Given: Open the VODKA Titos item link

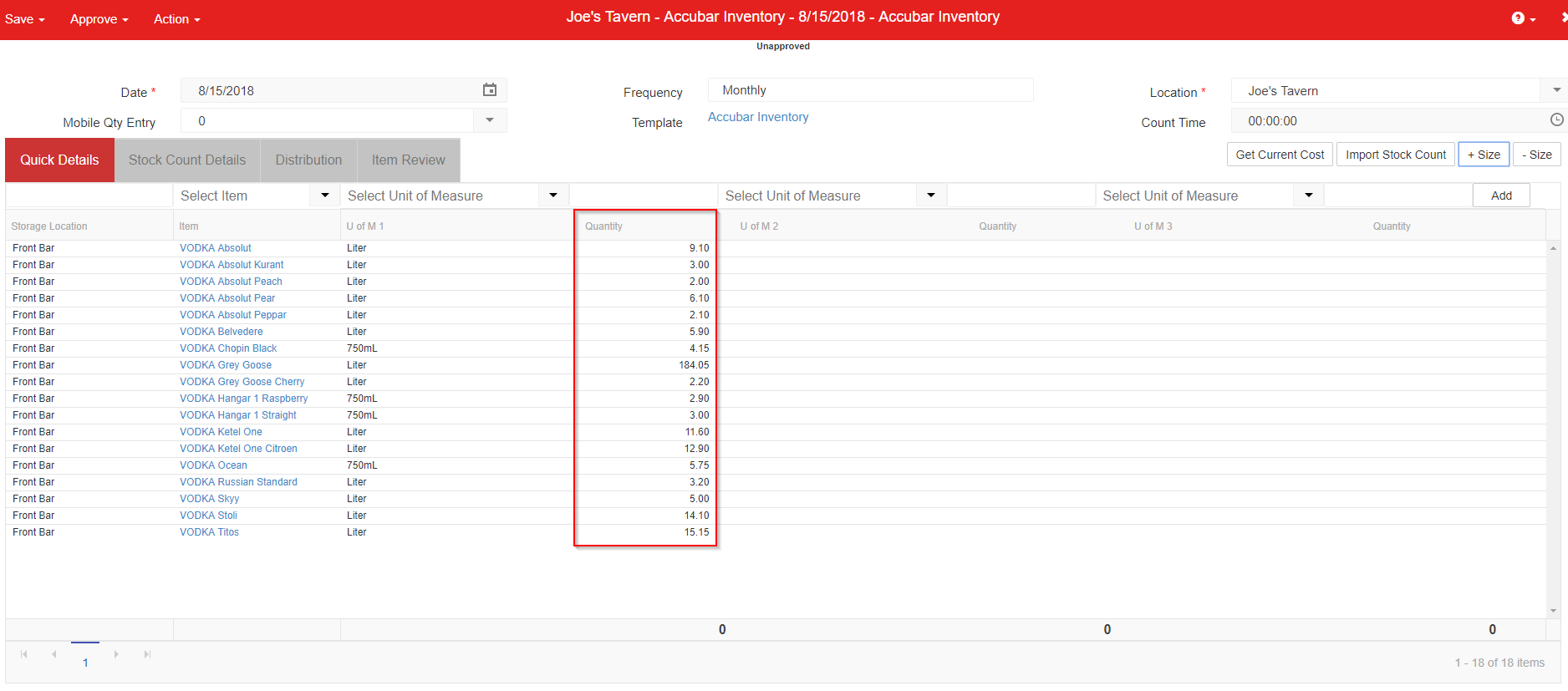Looking at the screenshot, I should [209, 532].
